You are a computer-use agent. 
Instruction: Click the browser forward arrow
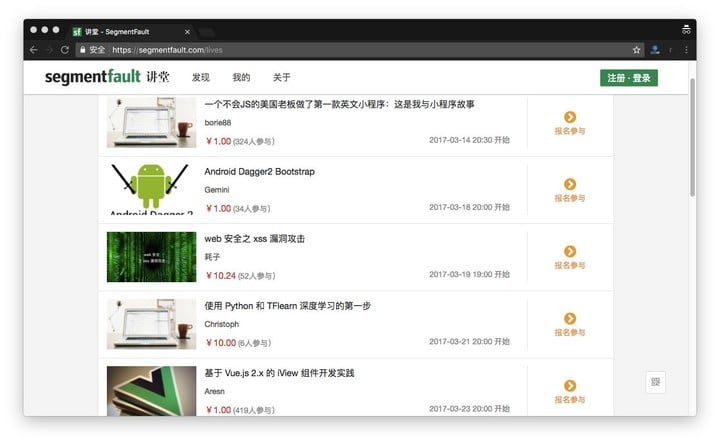(50, 50)
